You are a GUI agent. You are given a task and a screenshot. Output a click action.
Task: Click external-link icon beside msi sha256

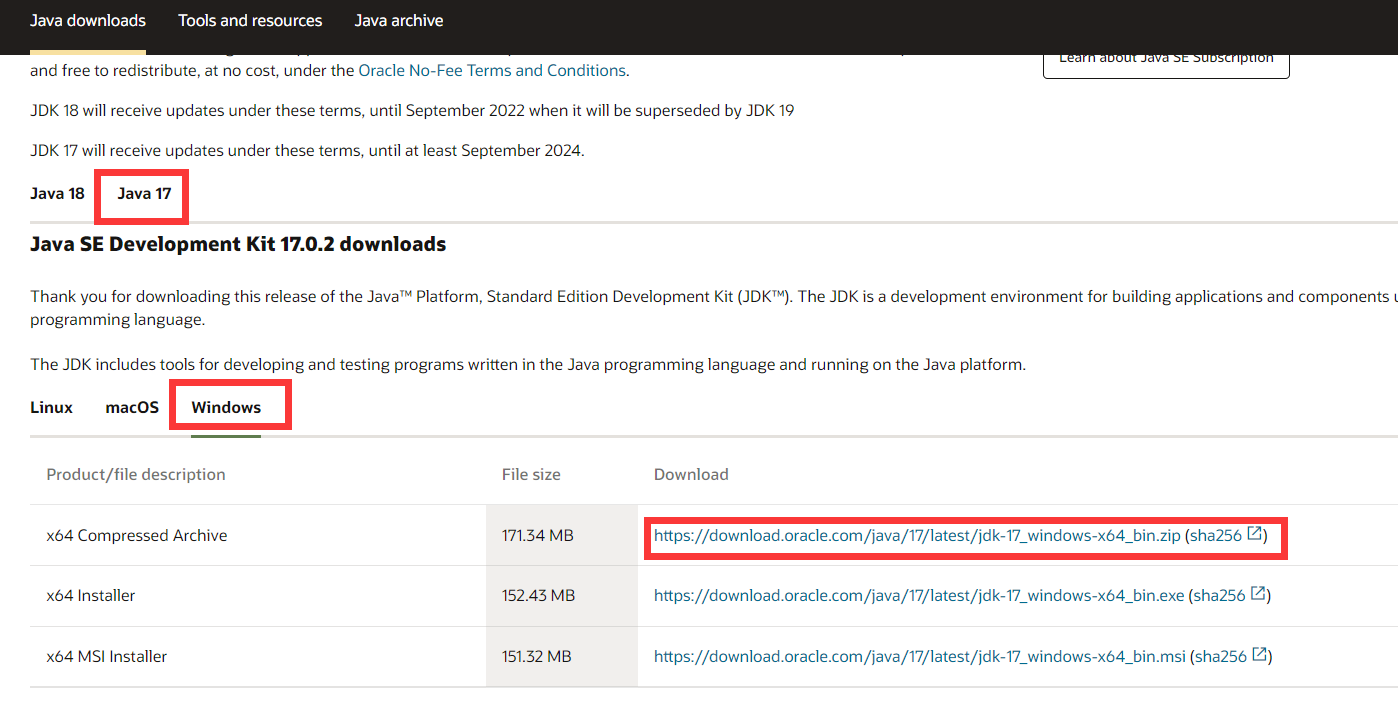1260,656
